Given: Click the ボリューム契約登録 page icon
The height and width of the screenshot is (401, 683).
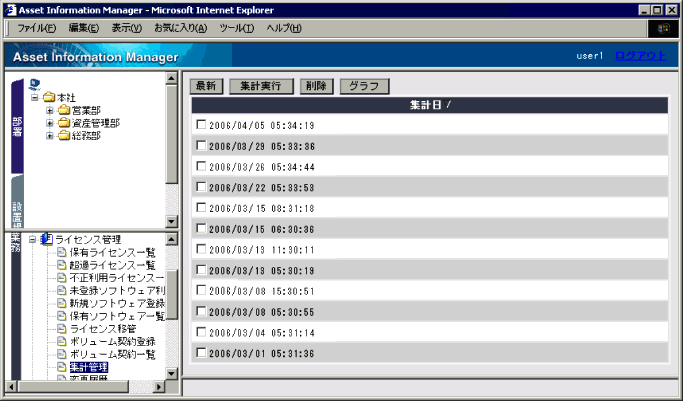Looking at the screenshot, I should [62, 341].
